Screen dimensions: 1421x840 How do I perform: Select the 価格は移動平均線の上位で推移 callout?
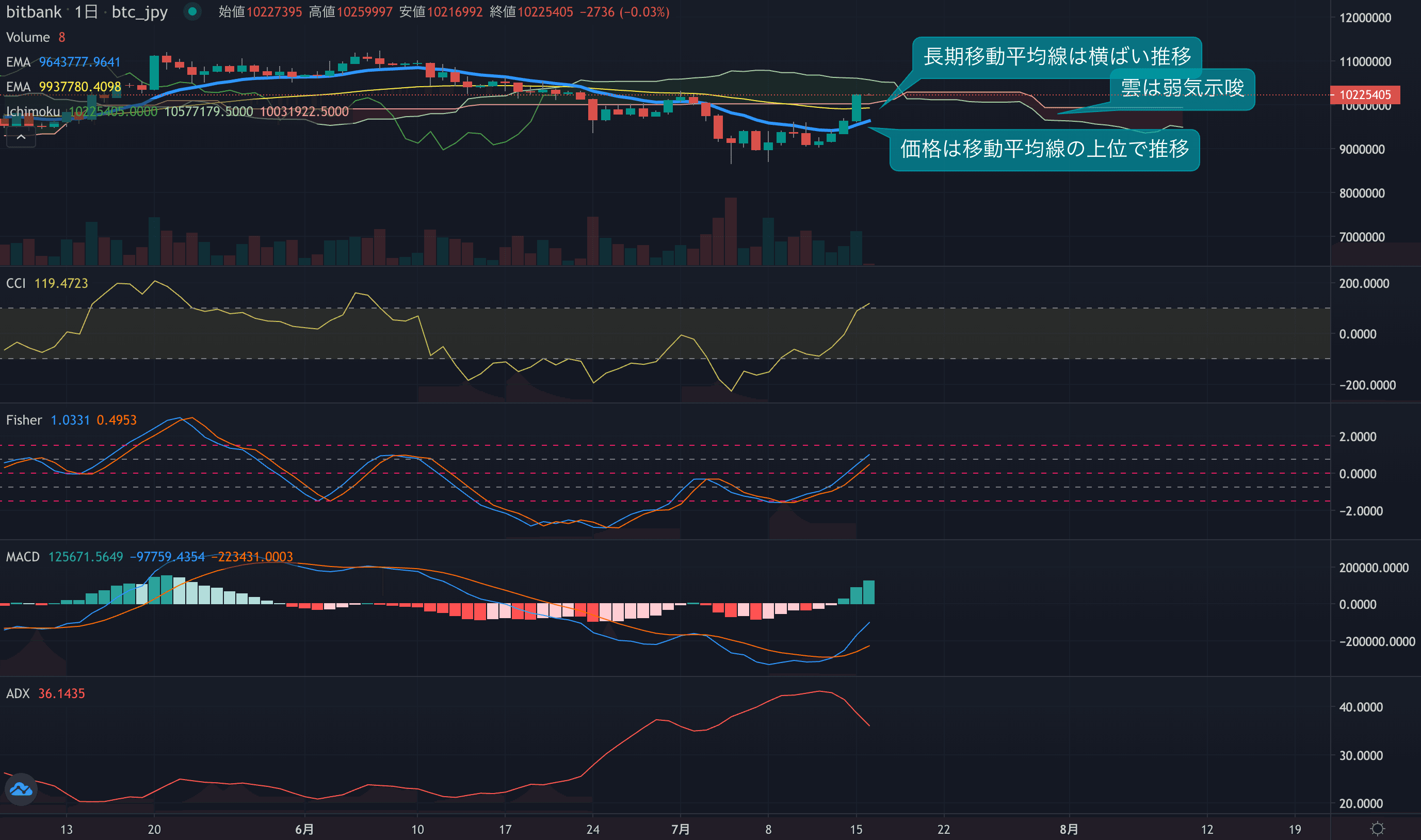pyautogui.click(x=1044, y=150)
